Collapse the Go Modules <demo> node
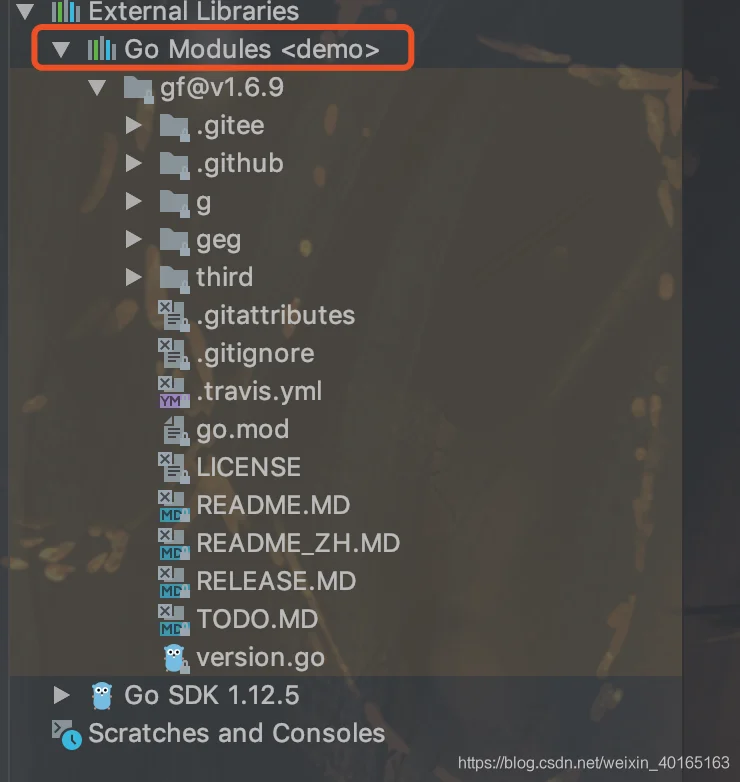Image resolution: width=740 pixels, height=782 pixels. [61, 49]
